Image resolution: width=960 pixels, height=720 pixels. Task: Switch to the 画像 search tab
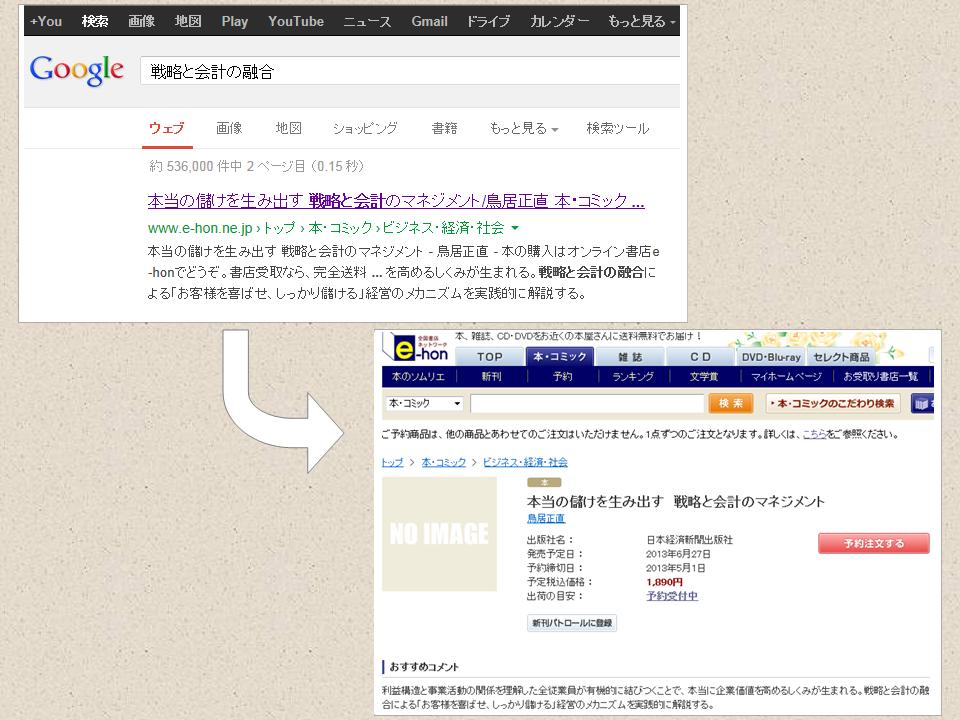point(230,128)
